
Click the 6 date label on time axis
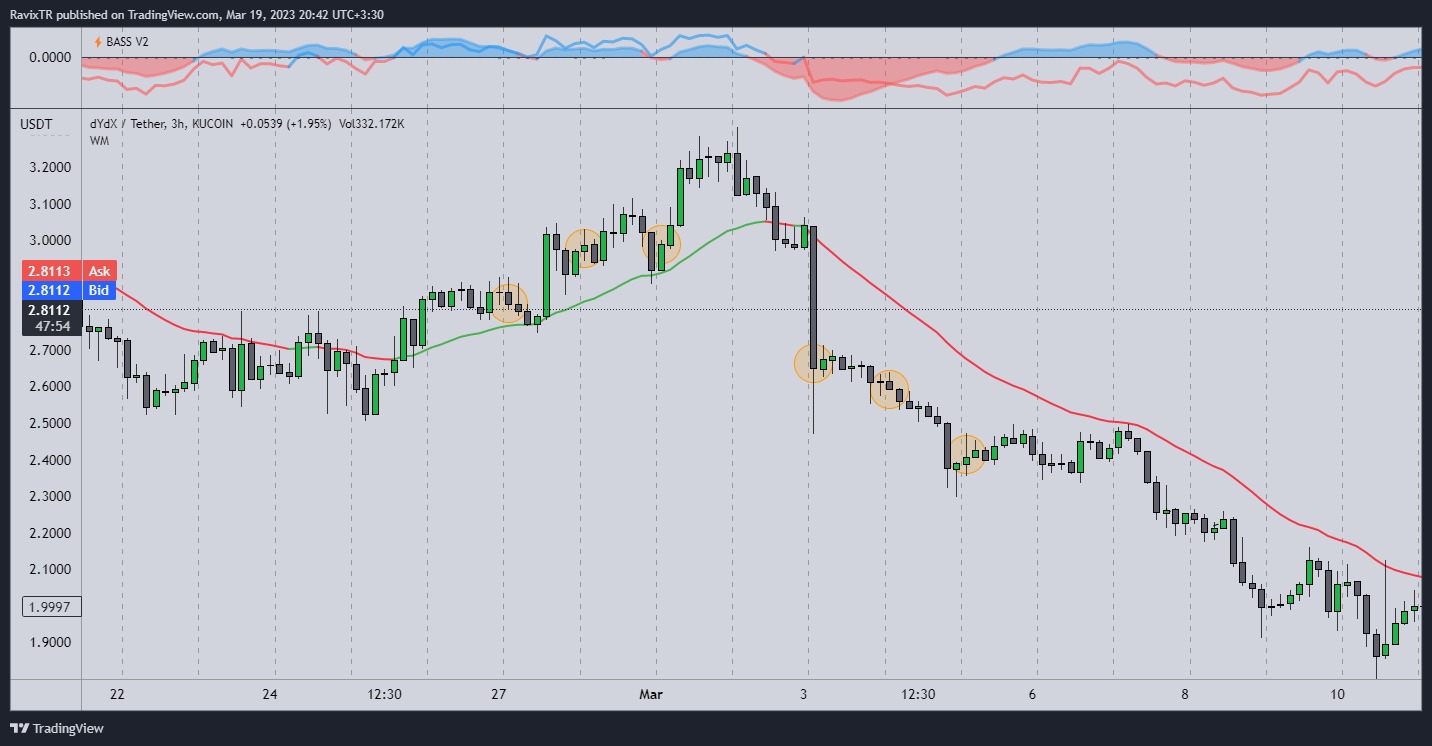tap(1032, 695)
